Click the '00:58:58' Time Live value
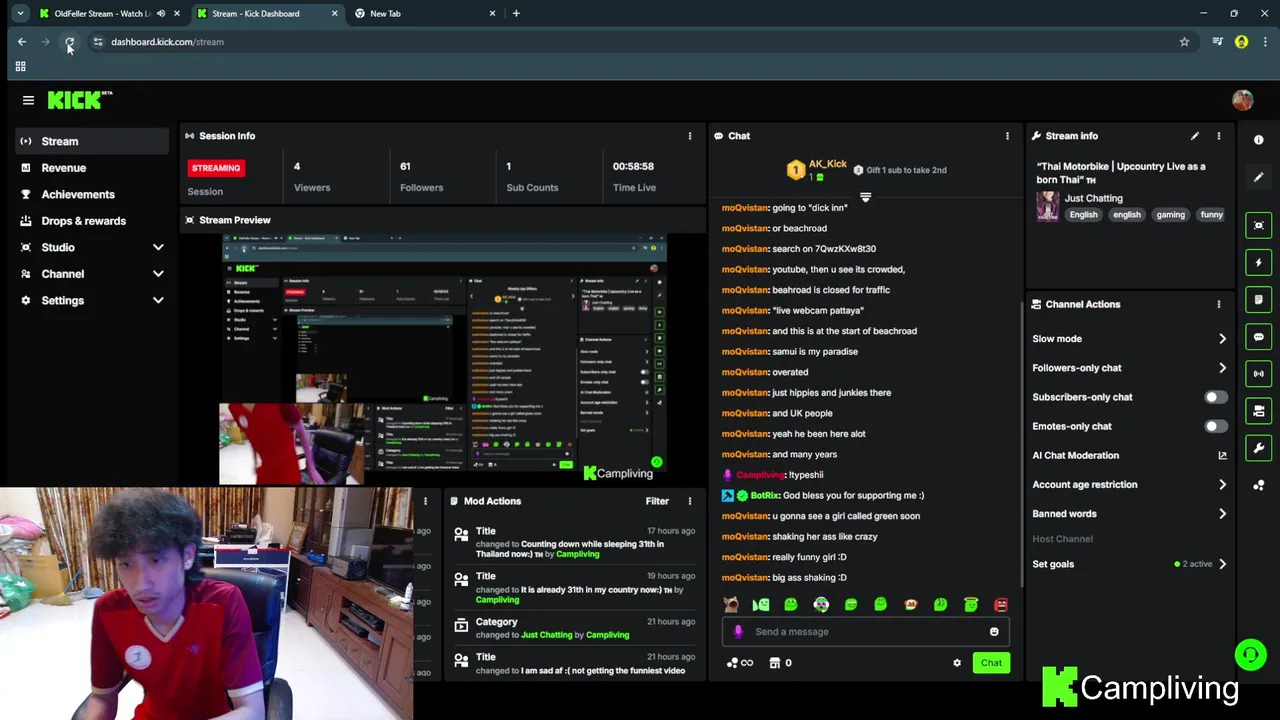Image resolution: width=1280 pixels, height=720 pixels. click(633, 167)
